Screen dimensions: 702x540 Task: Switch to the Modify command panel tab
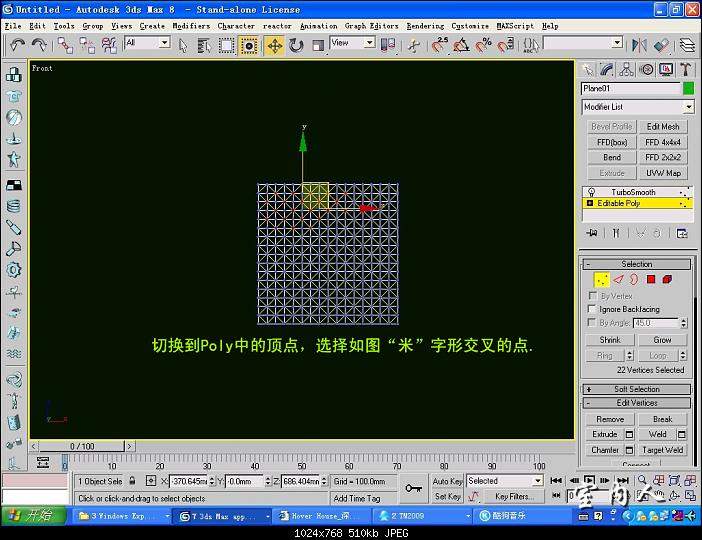pos(607,69)
